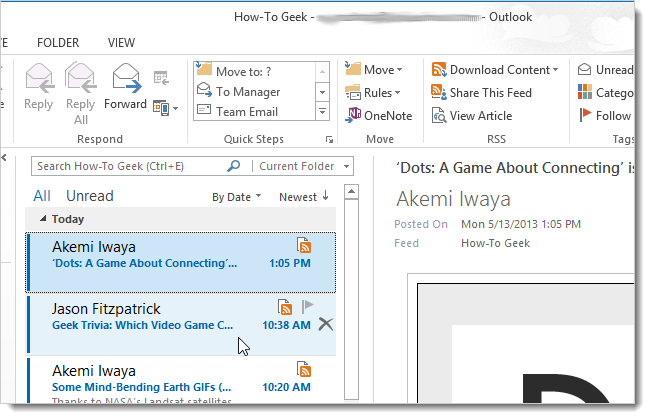Click the Reply button

pyautogui.click(x=39, y=87)
